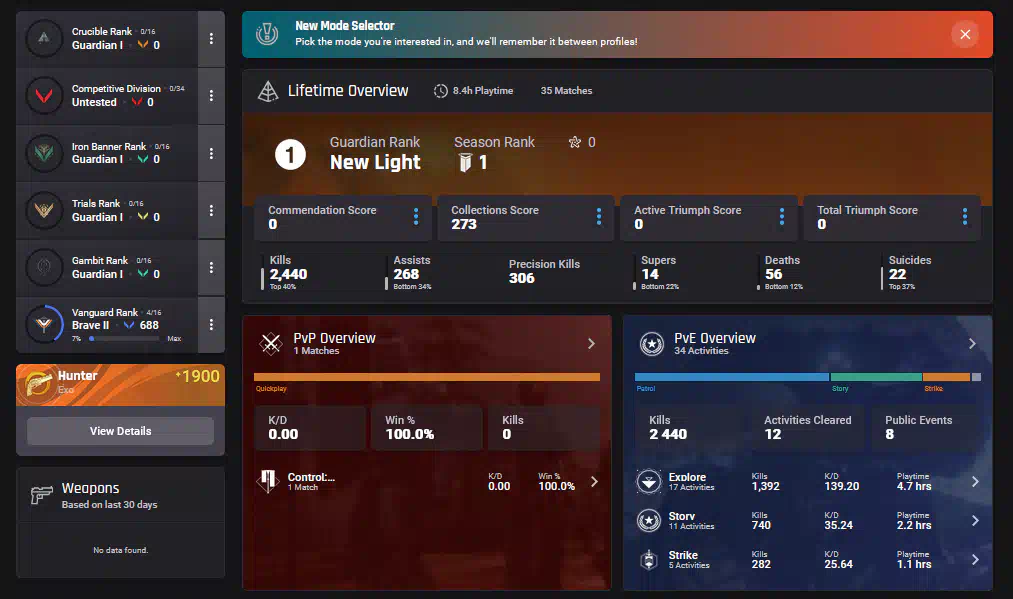Open the Control match details arrow
1013x599 pixels.
tap(594, 481)
